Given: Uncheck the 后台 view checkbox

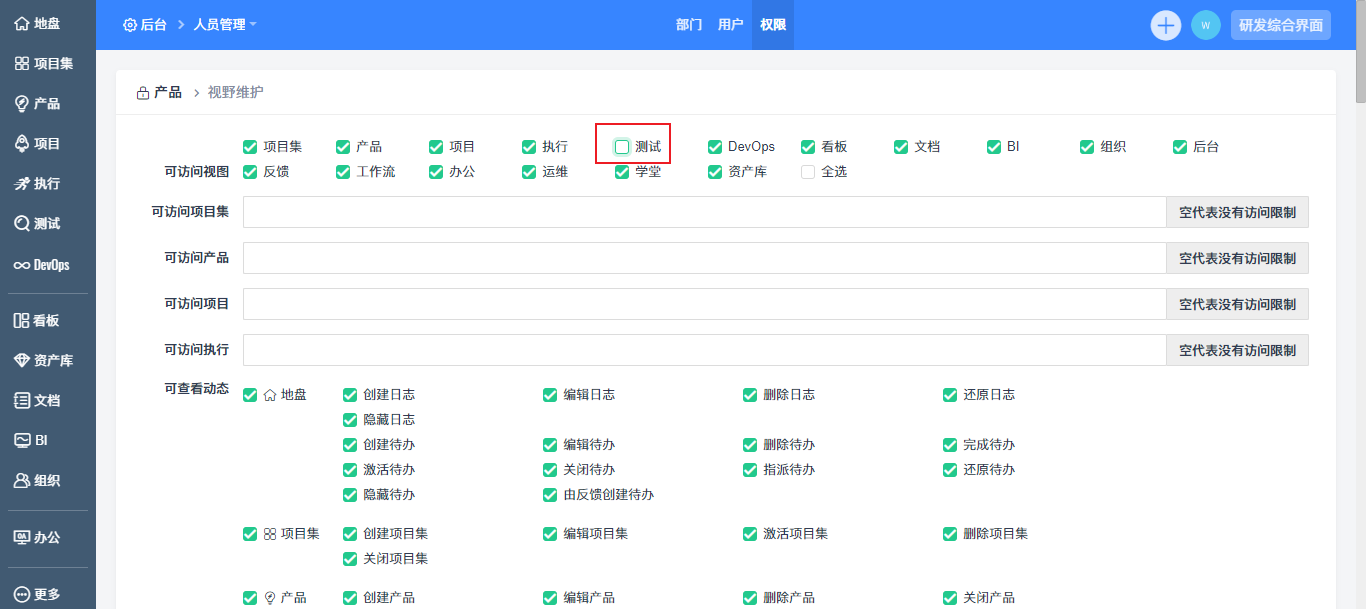Looking at the screenshot, I should 1180,147.
